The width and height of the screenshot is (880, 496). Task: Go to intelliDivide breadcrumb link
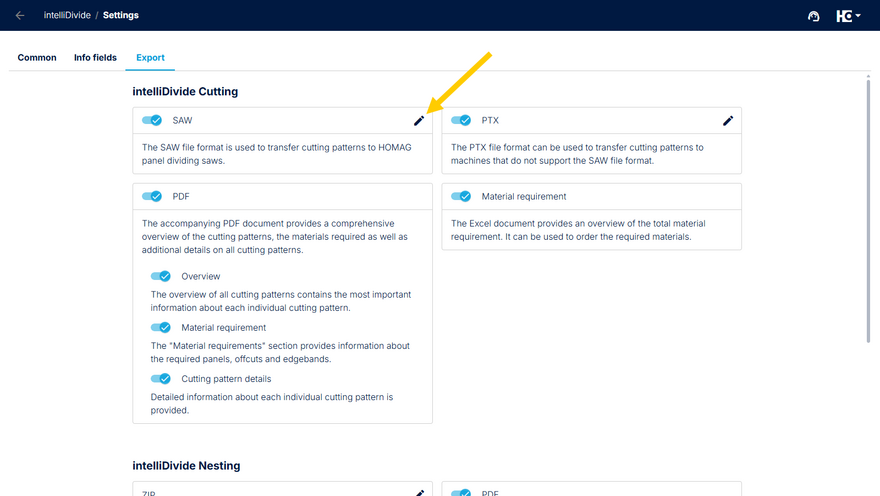tap(67, 15)
